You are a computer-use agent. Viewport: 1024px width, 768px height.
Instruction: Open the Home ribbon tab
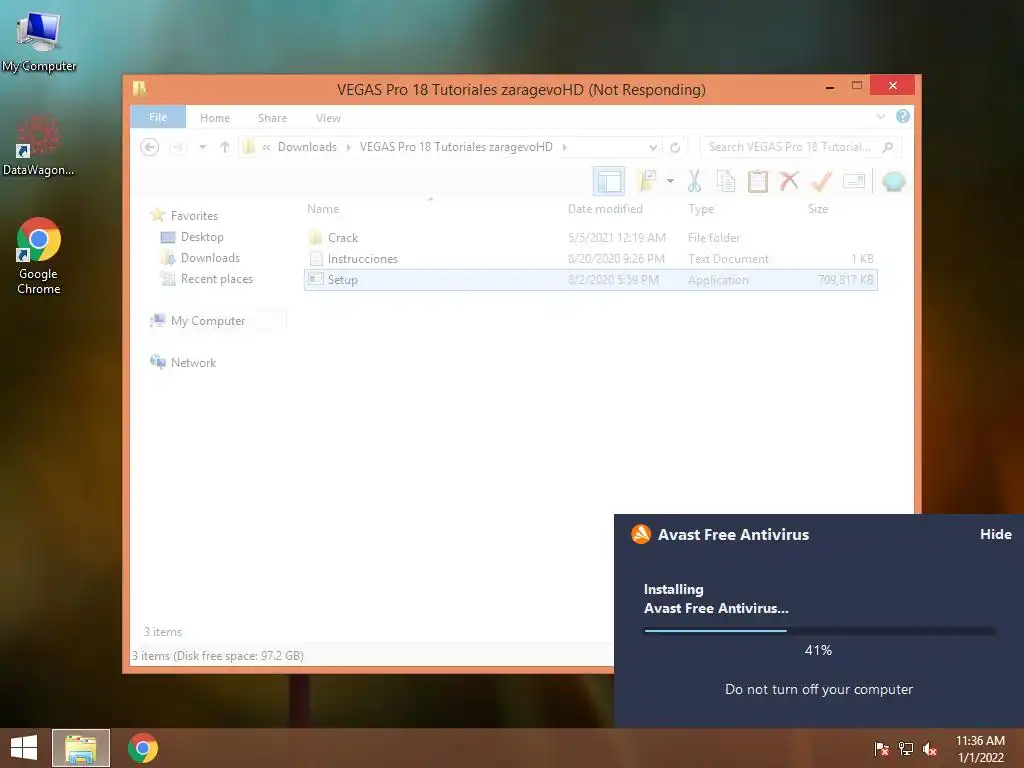point(215,118)
